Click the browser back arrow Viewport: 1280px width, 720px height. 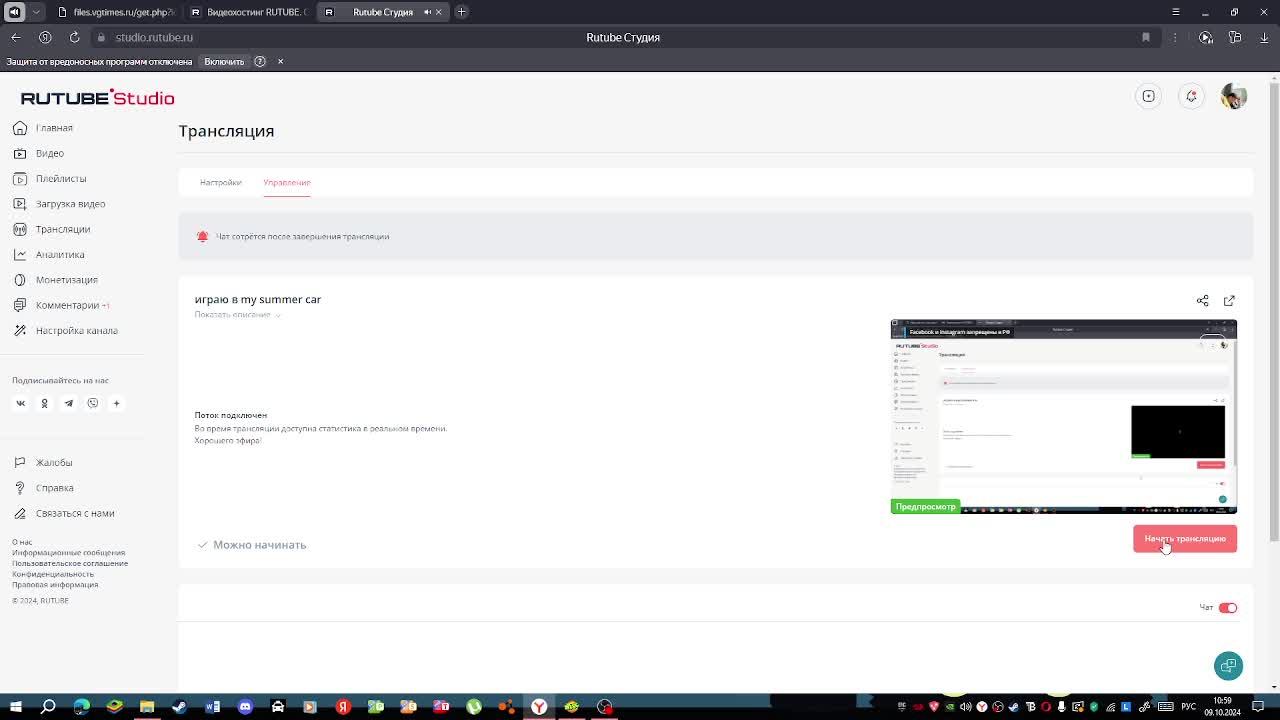tap(16, 37)
